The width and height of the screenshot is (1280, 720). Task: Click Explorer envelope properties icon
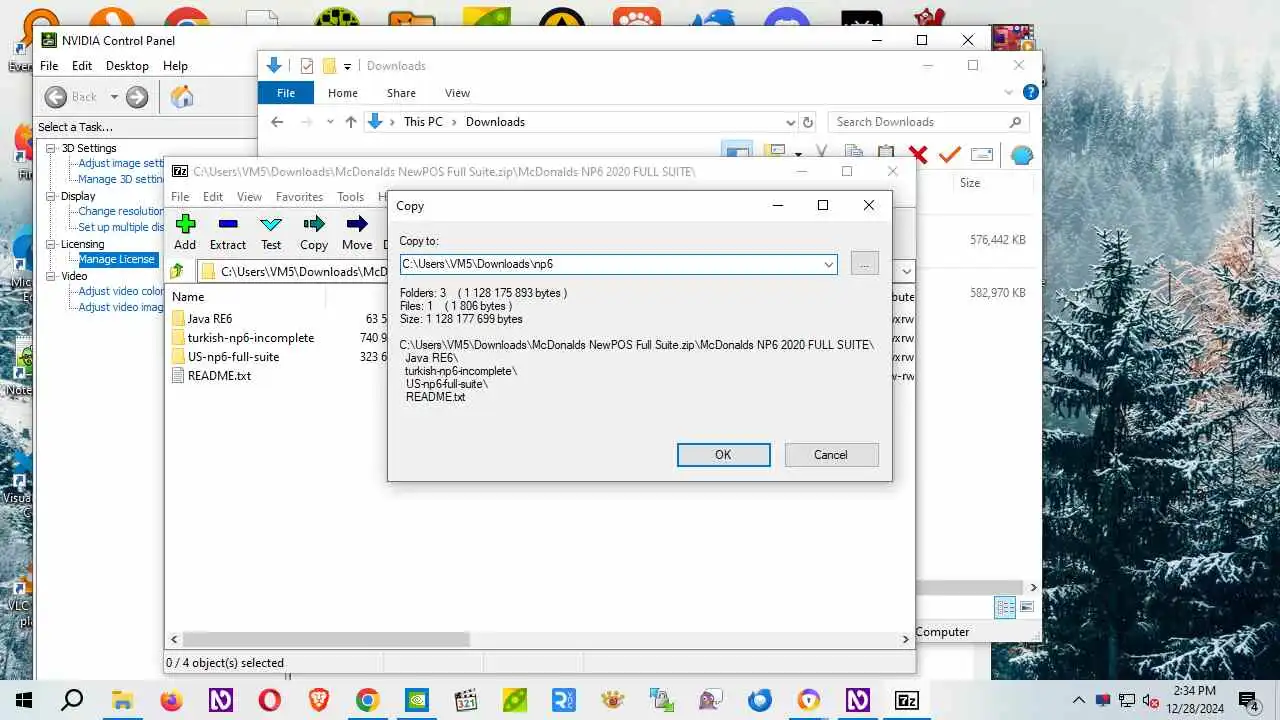point(982,154)
